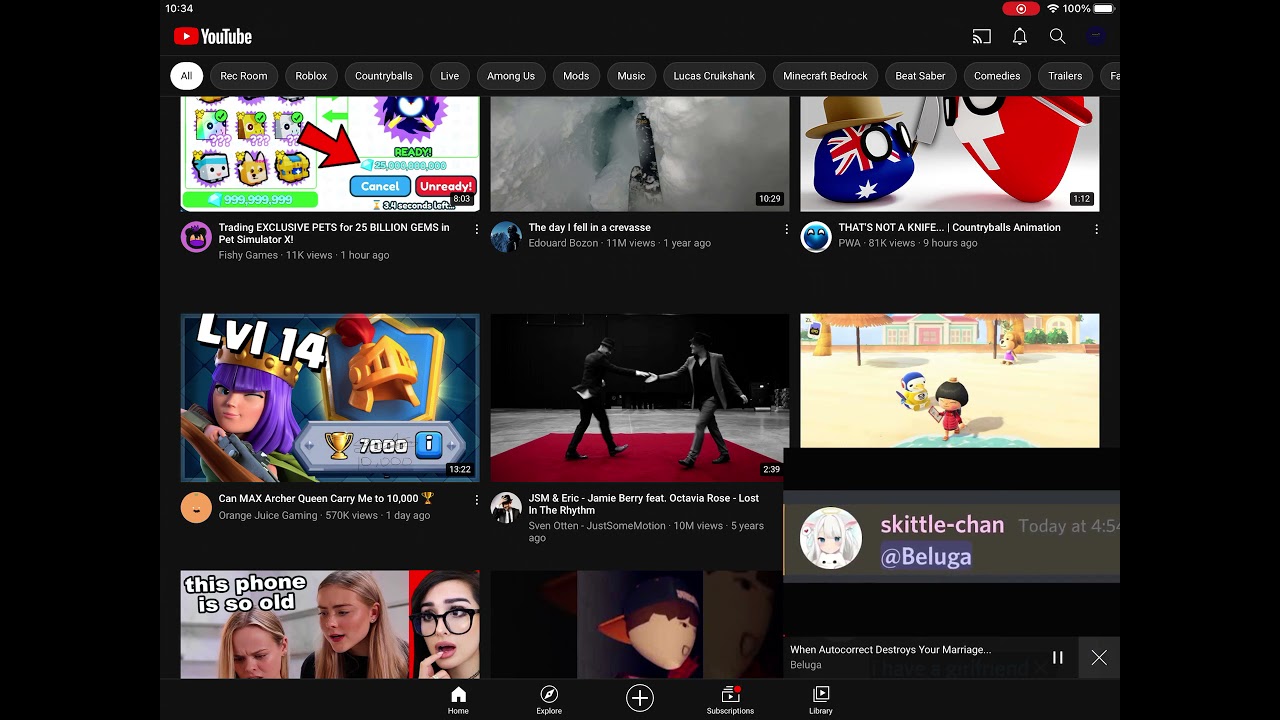Open Pet Simulator X video thumbnail
The height and width of the screenshot is (720, 1280).
point(330,154)
